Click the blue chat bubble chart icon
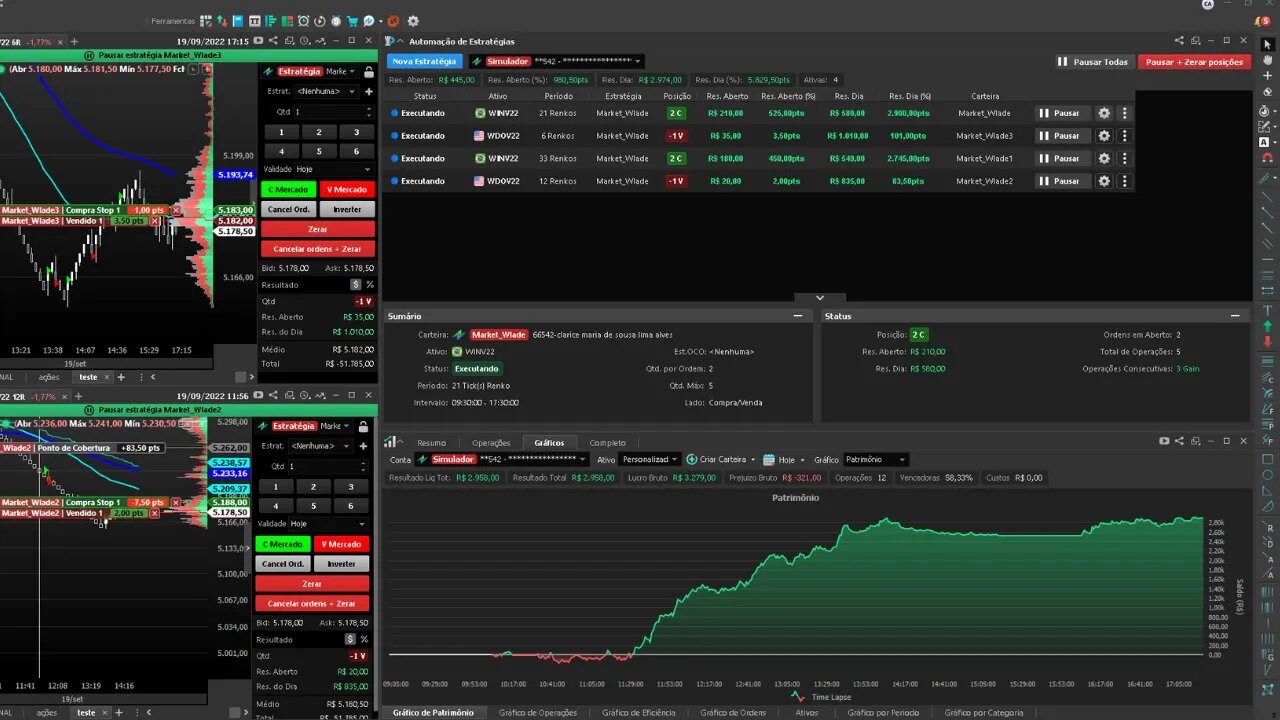1280x720 pixels. [x=368, y=20]
